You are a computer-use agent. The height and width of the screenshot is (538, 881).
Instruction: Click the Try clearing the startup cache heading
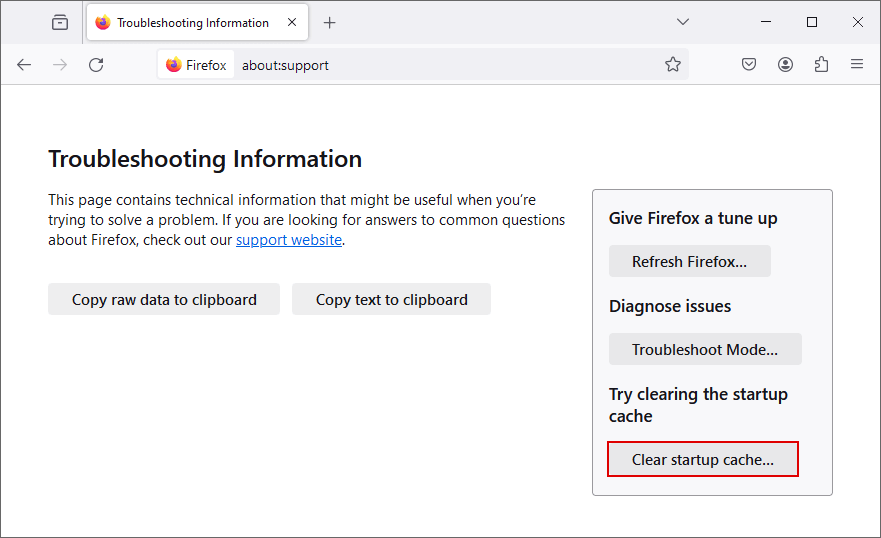pyautogui.click(x=698, y=405)
